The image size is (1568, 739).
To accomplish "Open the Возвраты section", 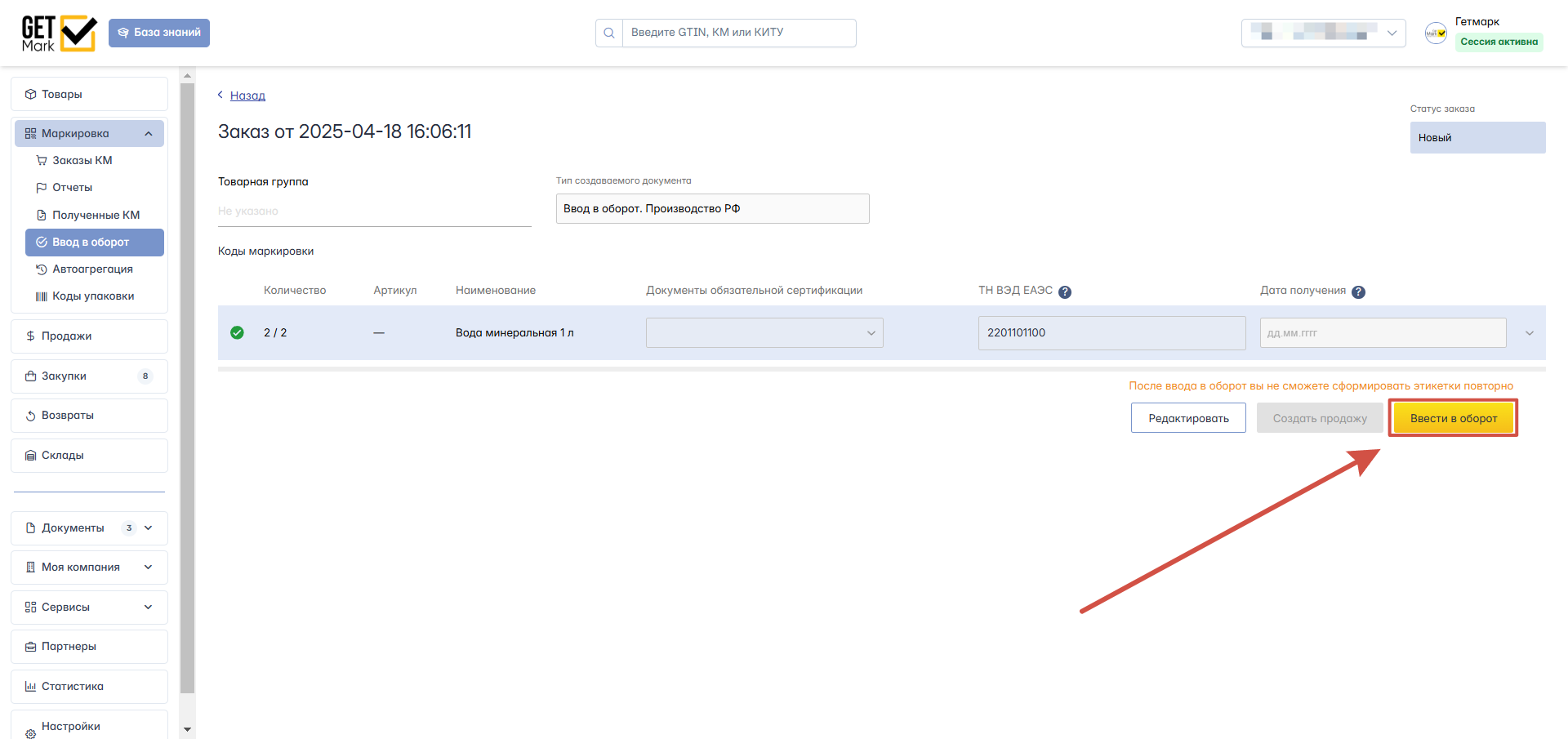I will tap(89, 416).
